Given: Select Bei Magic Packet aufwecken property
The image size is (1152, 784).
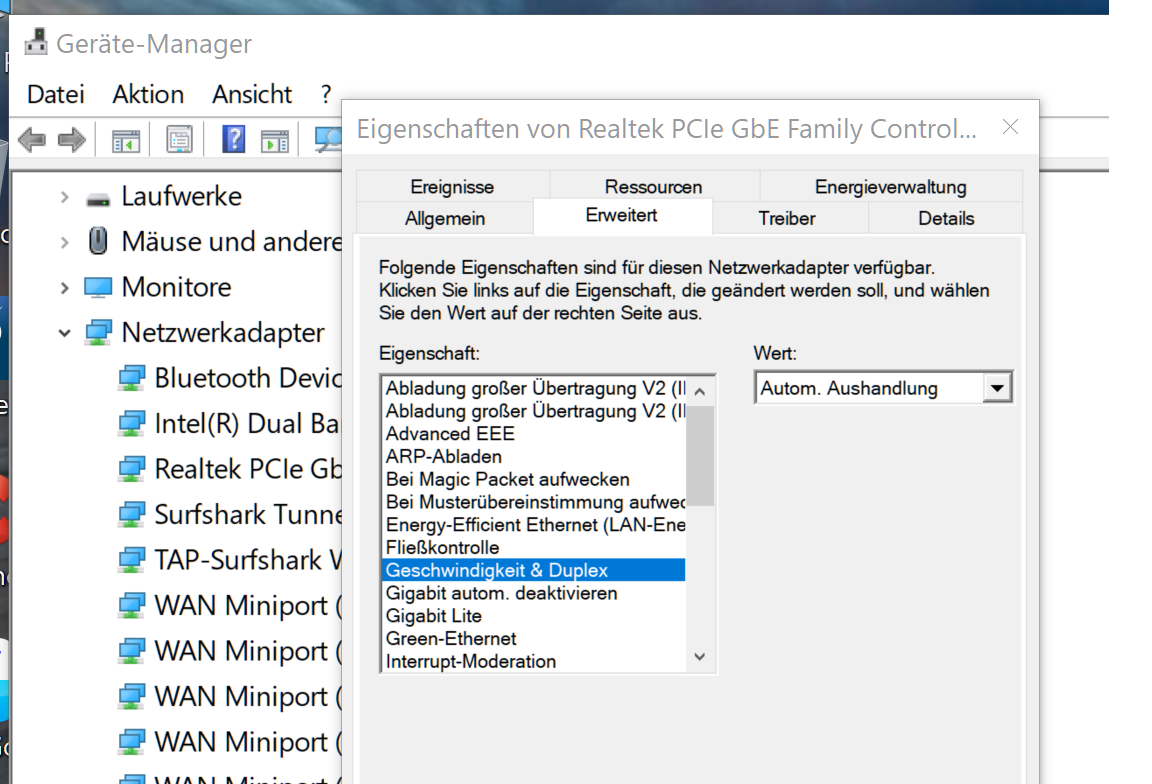Looking at the screenshot, I should coord(535,479).
